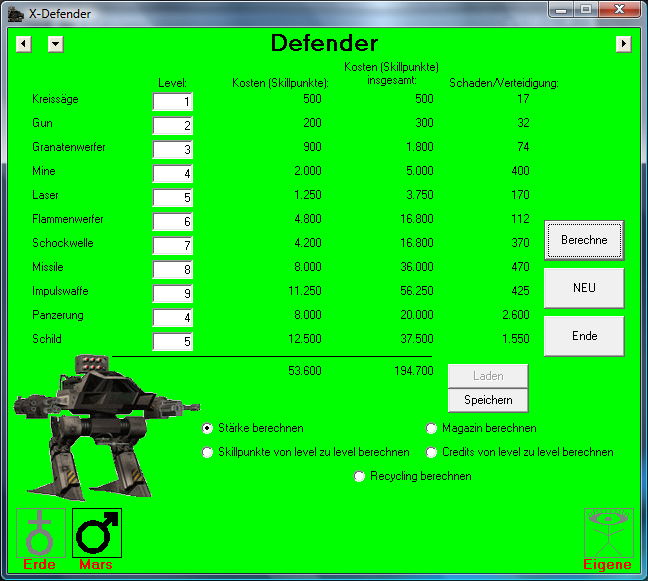Click the Schild defense value 1.550
This screenshot has width=648, height=581.
coord(516,339)
